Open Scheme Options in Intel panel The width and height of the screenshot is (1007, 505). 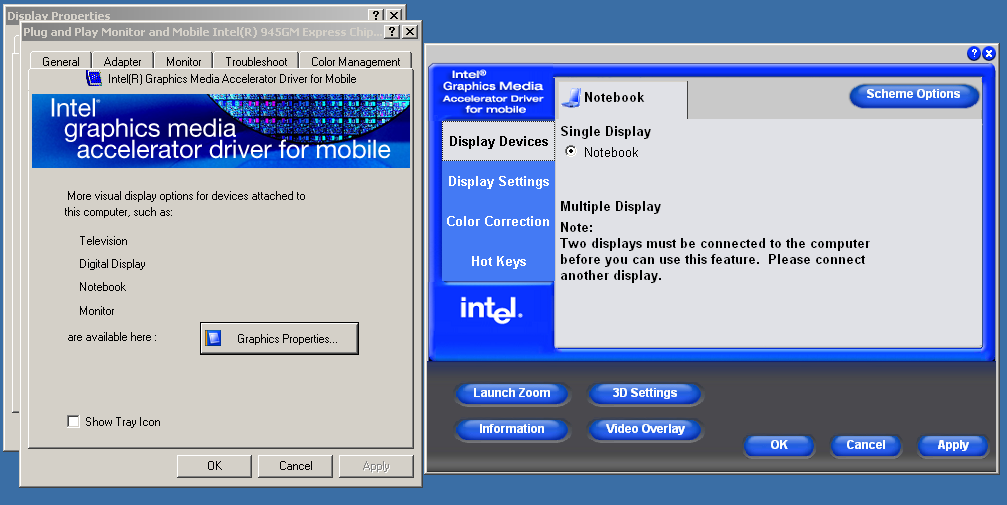point(913,94)
